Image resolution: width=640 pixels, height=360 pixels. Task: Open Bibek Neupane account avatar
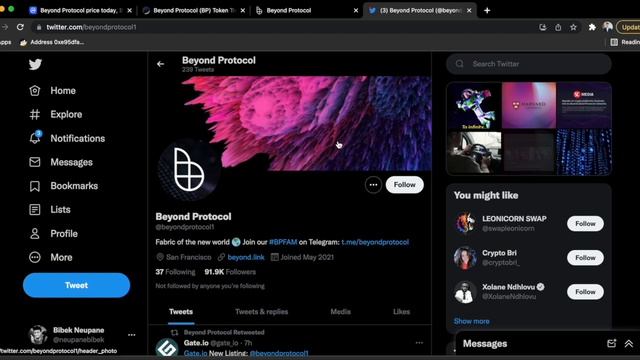(38, 335)
